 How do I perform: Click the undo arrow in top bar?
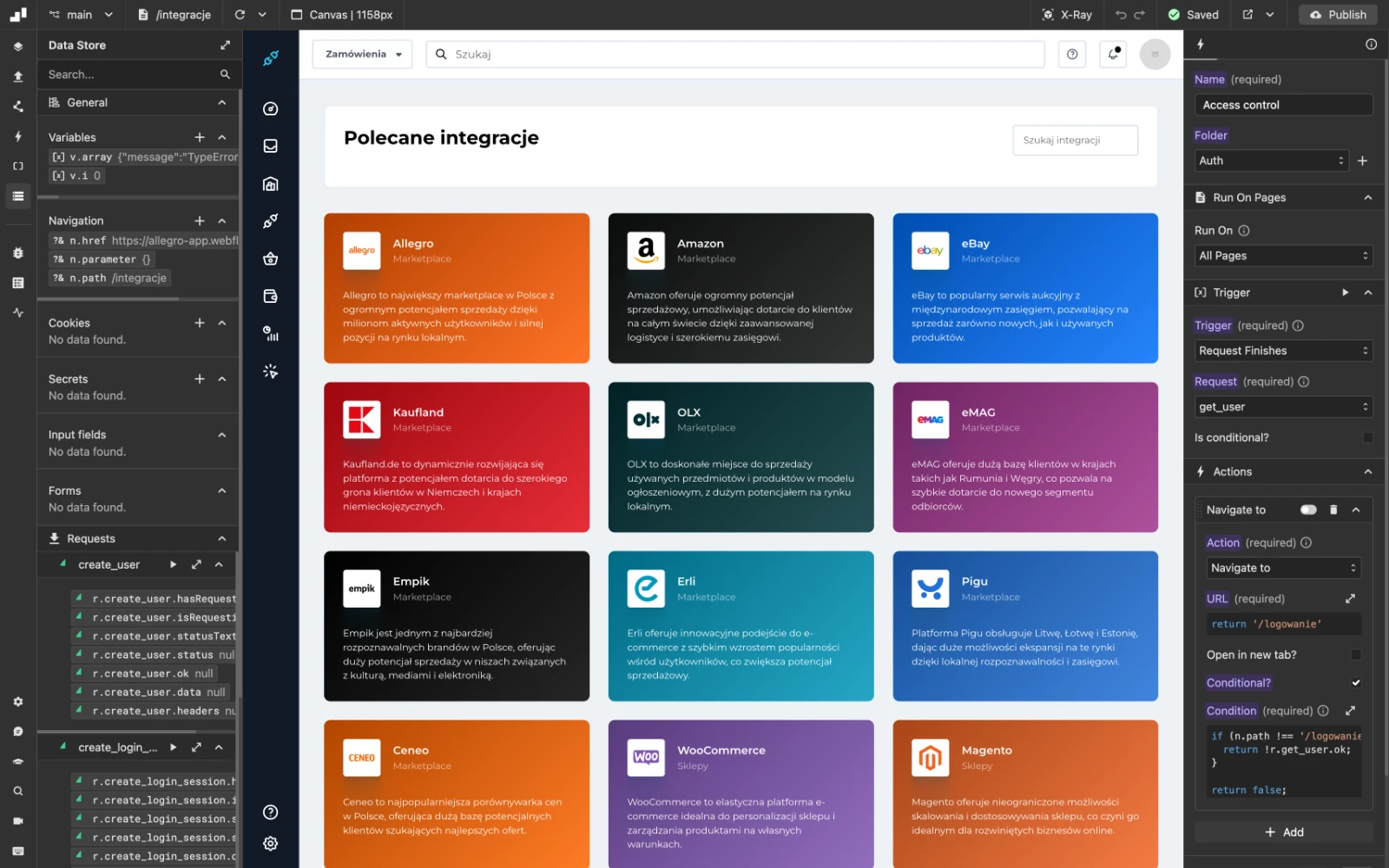click(x=1121, y=15)
